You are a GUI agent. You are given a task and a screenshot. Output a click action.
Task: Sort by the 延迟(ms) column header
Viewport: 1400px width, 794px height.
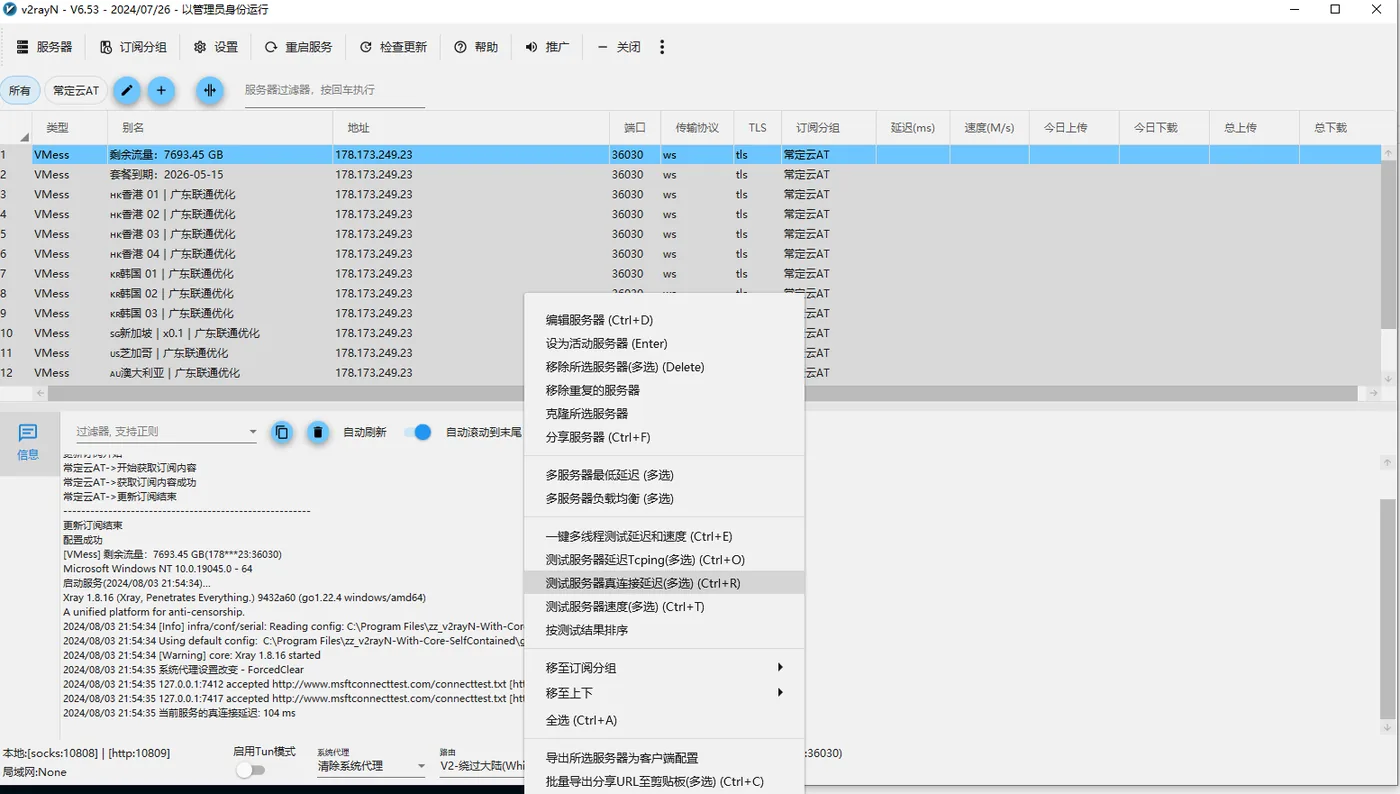click(913, 128)
